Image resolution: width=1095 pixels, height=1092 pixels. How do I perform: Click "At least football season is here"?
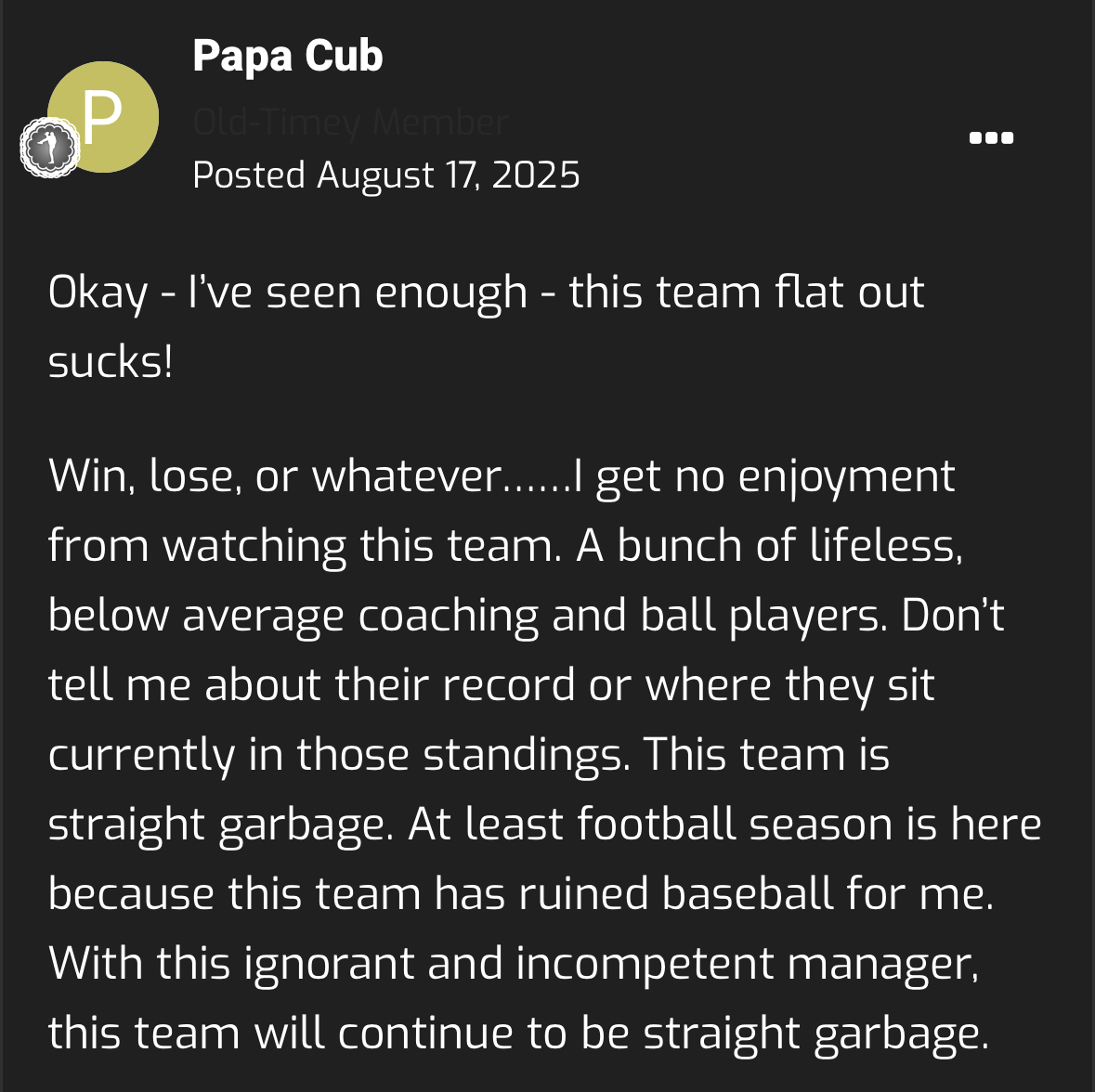[x=724, y=824]
